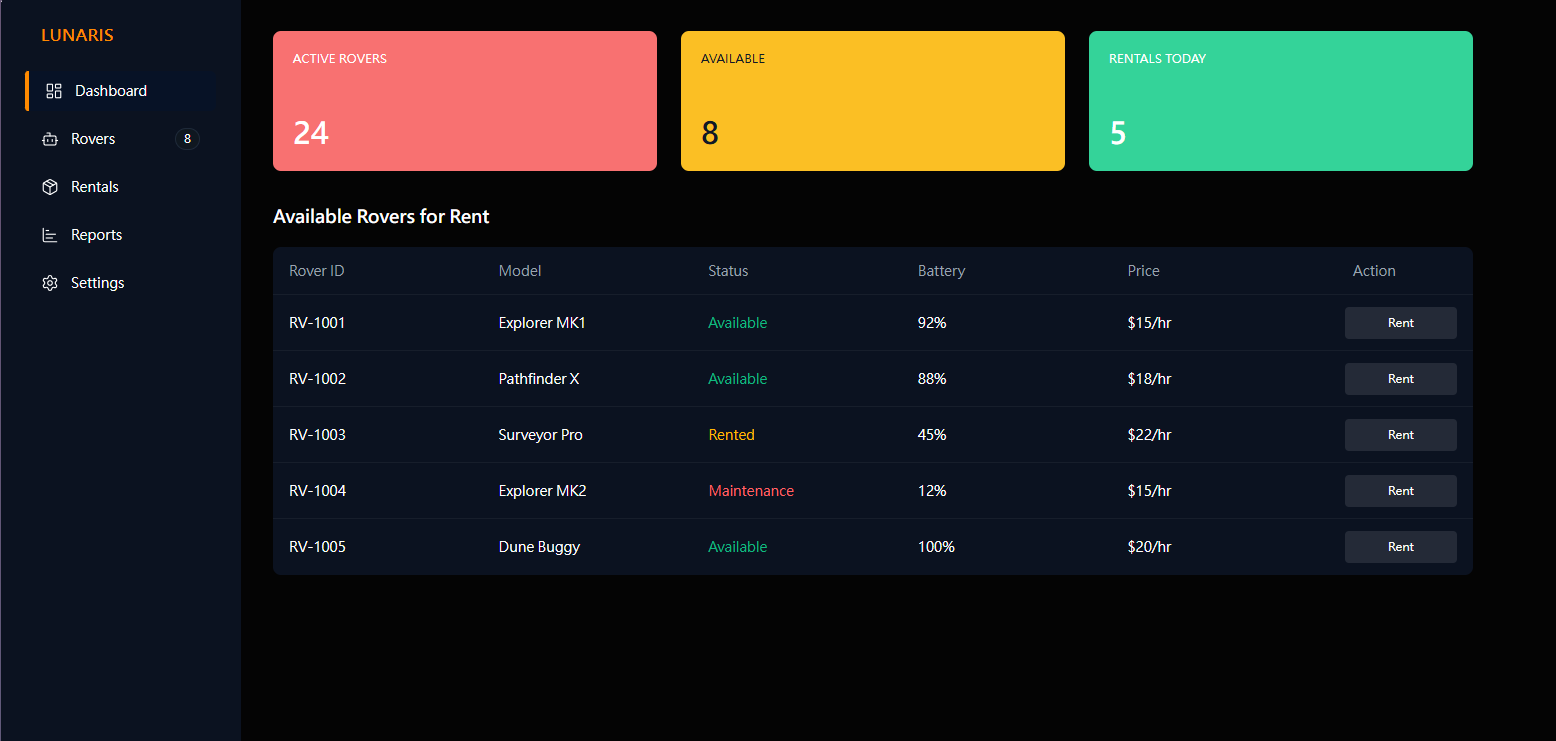Viewport: 1556px width, 741px height.
Task: Click Rent in the RV-1004 row
Action: click(1400, 491)
